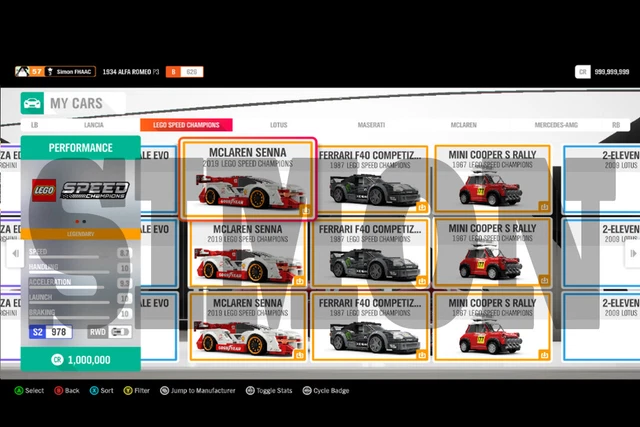The height and width of the screenshot is (427, 640).
Task: Click the Launch stat value '10'
Action: (x=124, y=298)
